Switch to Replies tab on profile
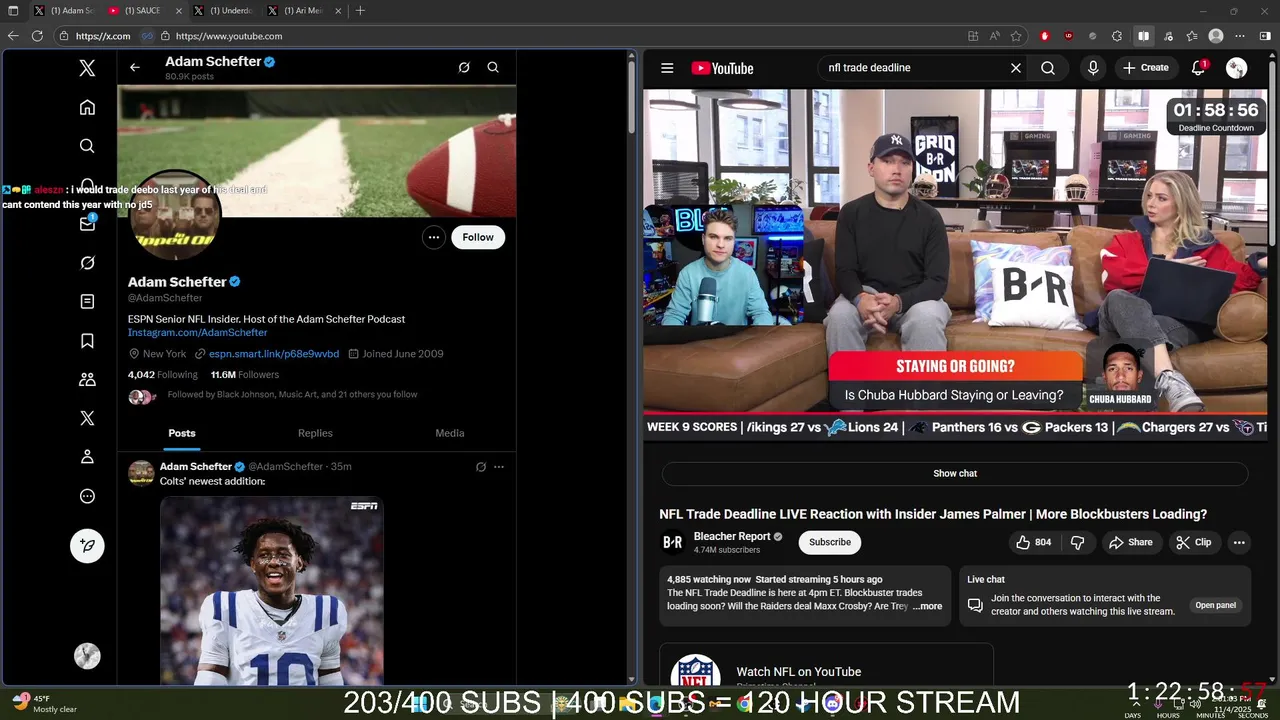1280x720 pixels. [315, 433]
